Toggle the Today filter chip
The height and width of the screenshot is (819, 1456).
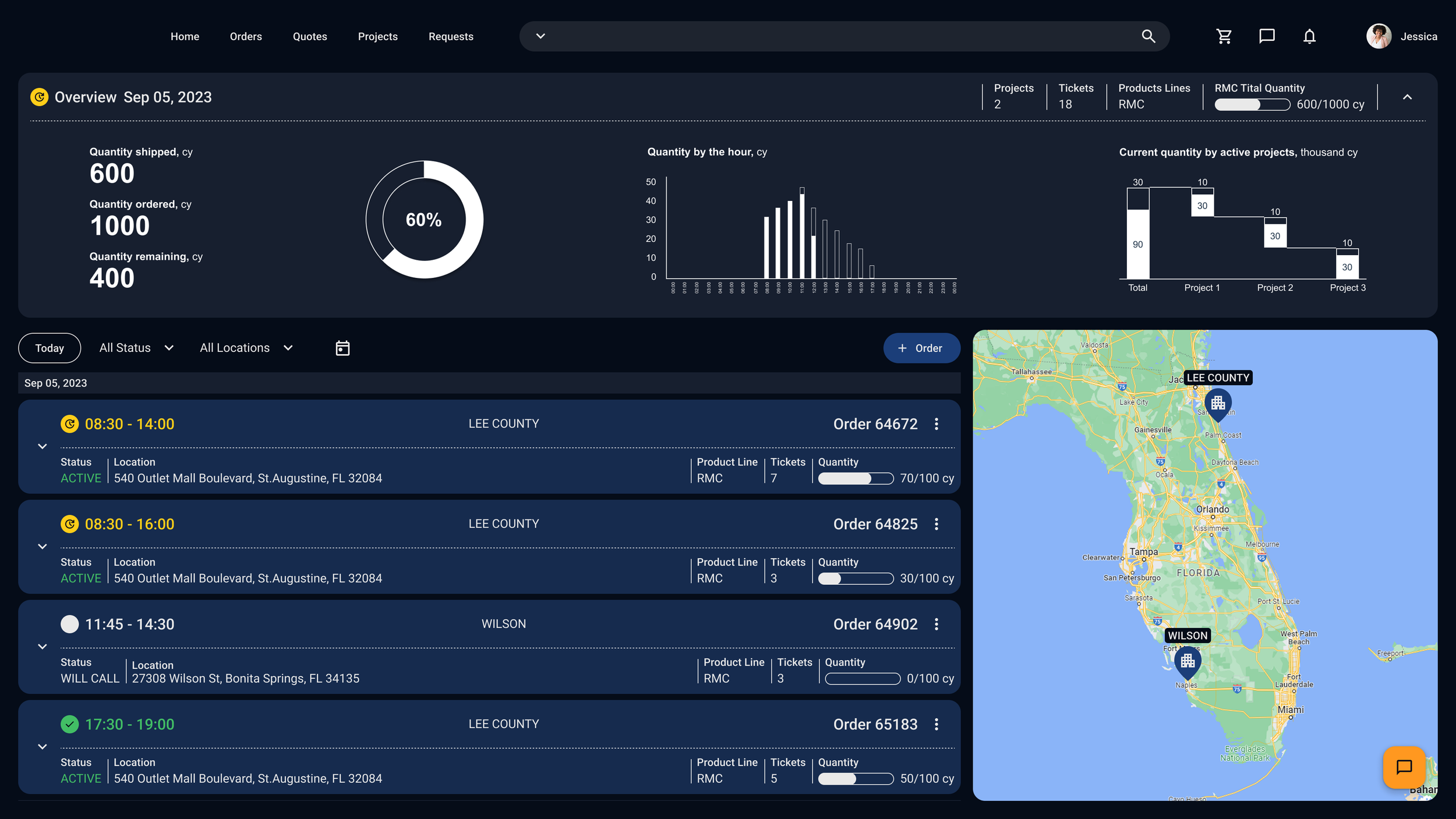pos(50,348)
